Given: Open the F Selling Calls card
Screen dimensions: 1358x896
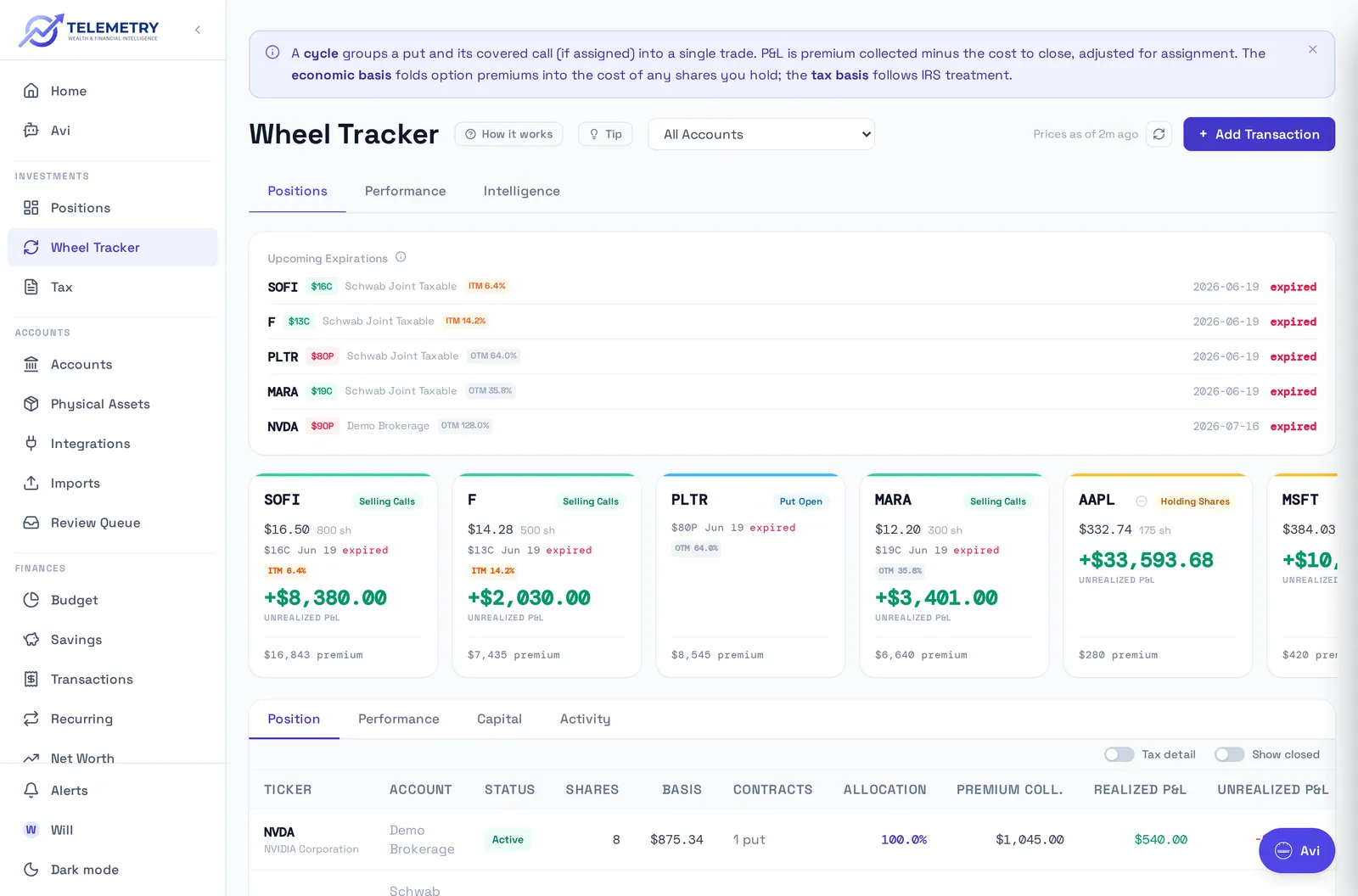Looking at the screenshot, I should (547, 575).
